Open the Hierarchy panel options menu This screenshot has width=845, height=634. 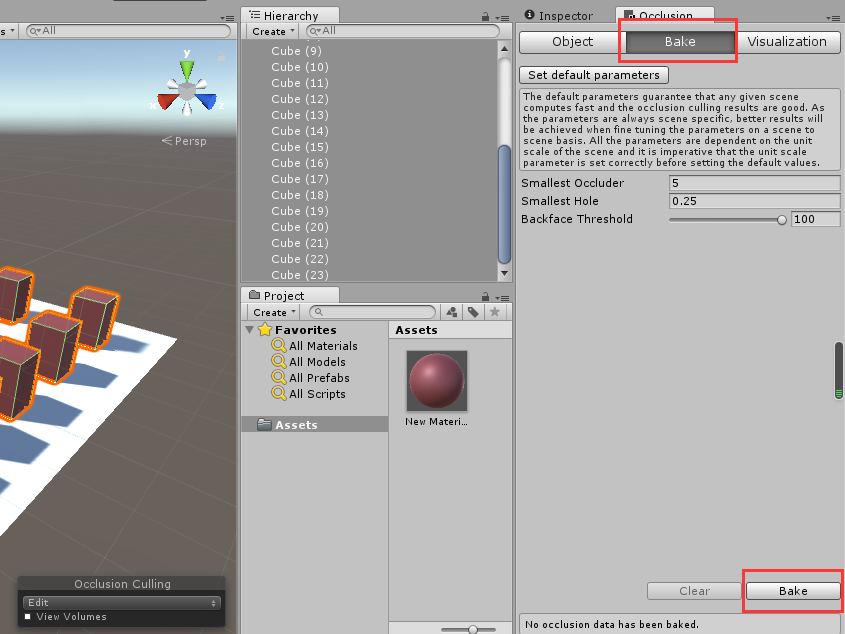click(x=502, y=18)
